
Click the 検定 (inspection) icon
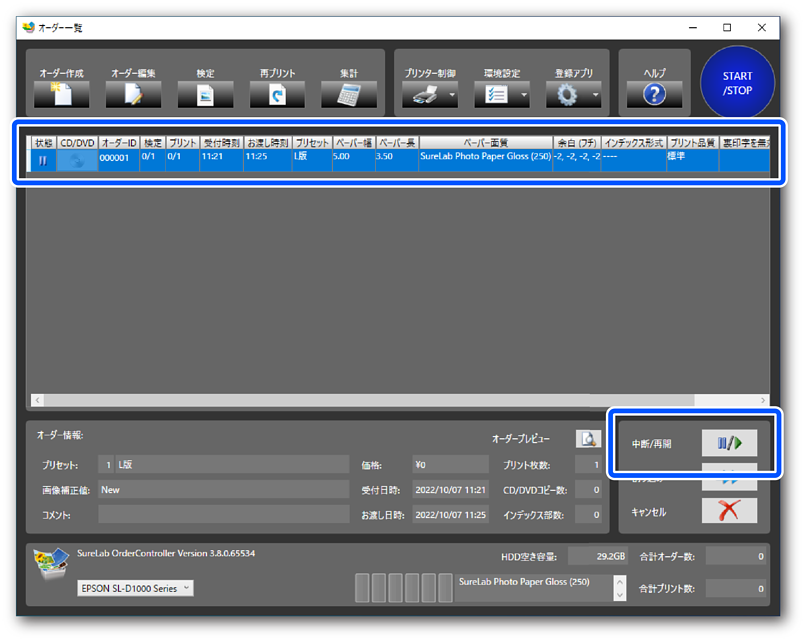pos(205,95)
